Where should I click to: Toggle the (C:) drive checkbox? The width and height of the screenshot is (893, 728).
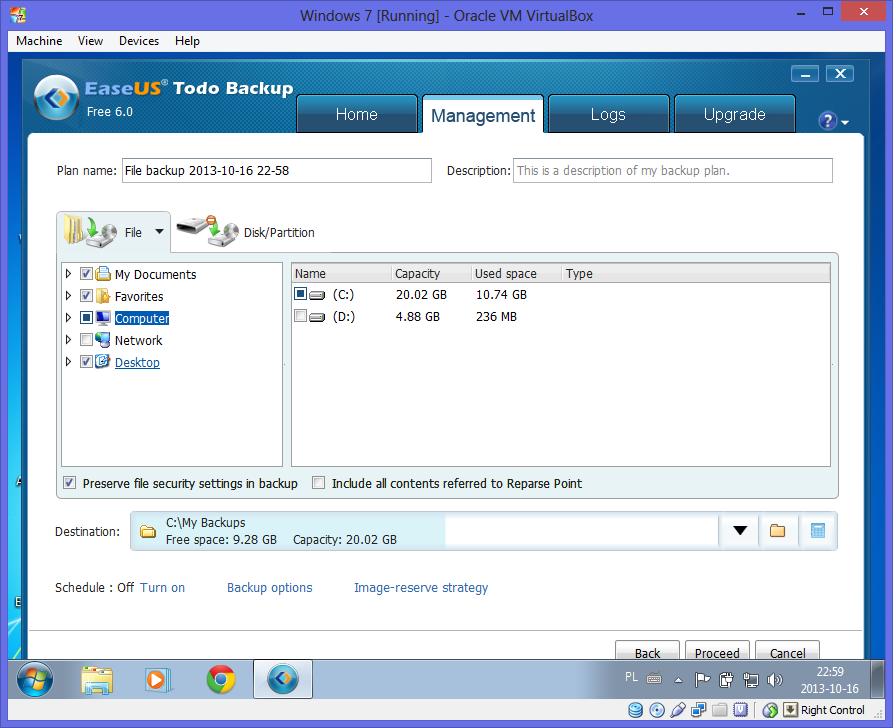(300, 294)
